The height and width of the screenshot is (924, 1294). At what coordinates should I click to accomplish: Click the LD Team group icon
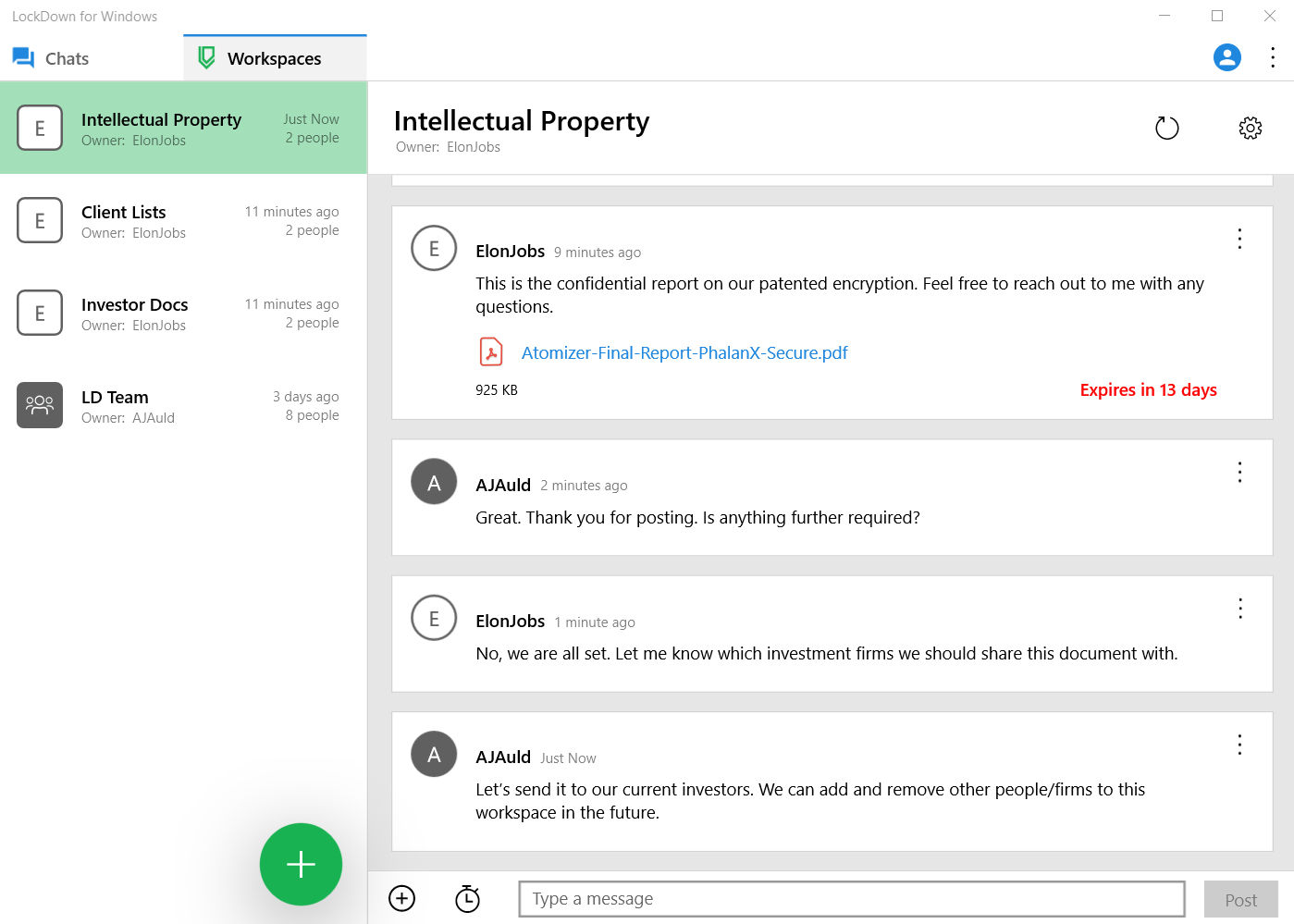coord(40,405)
